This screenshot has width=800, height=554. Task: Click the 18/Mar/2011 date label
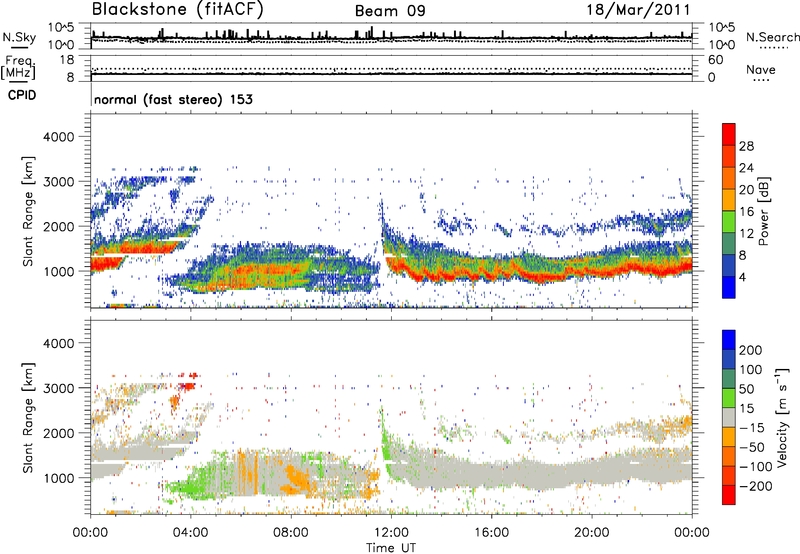pyautogui.click(x=638, y=10)
